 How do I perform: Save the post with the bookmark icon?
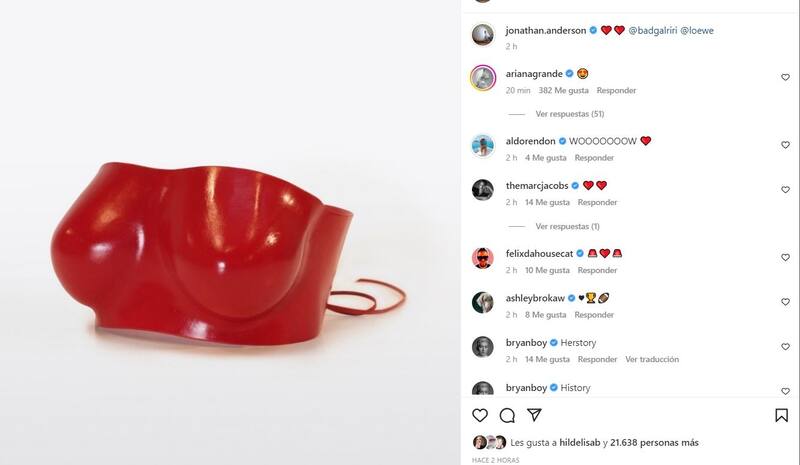coord(781,415)
